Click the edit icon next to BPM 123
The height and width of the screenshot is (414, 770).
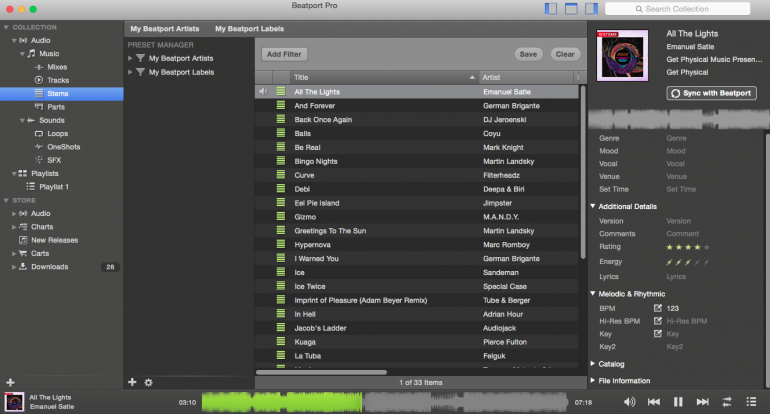pos(658,308)
